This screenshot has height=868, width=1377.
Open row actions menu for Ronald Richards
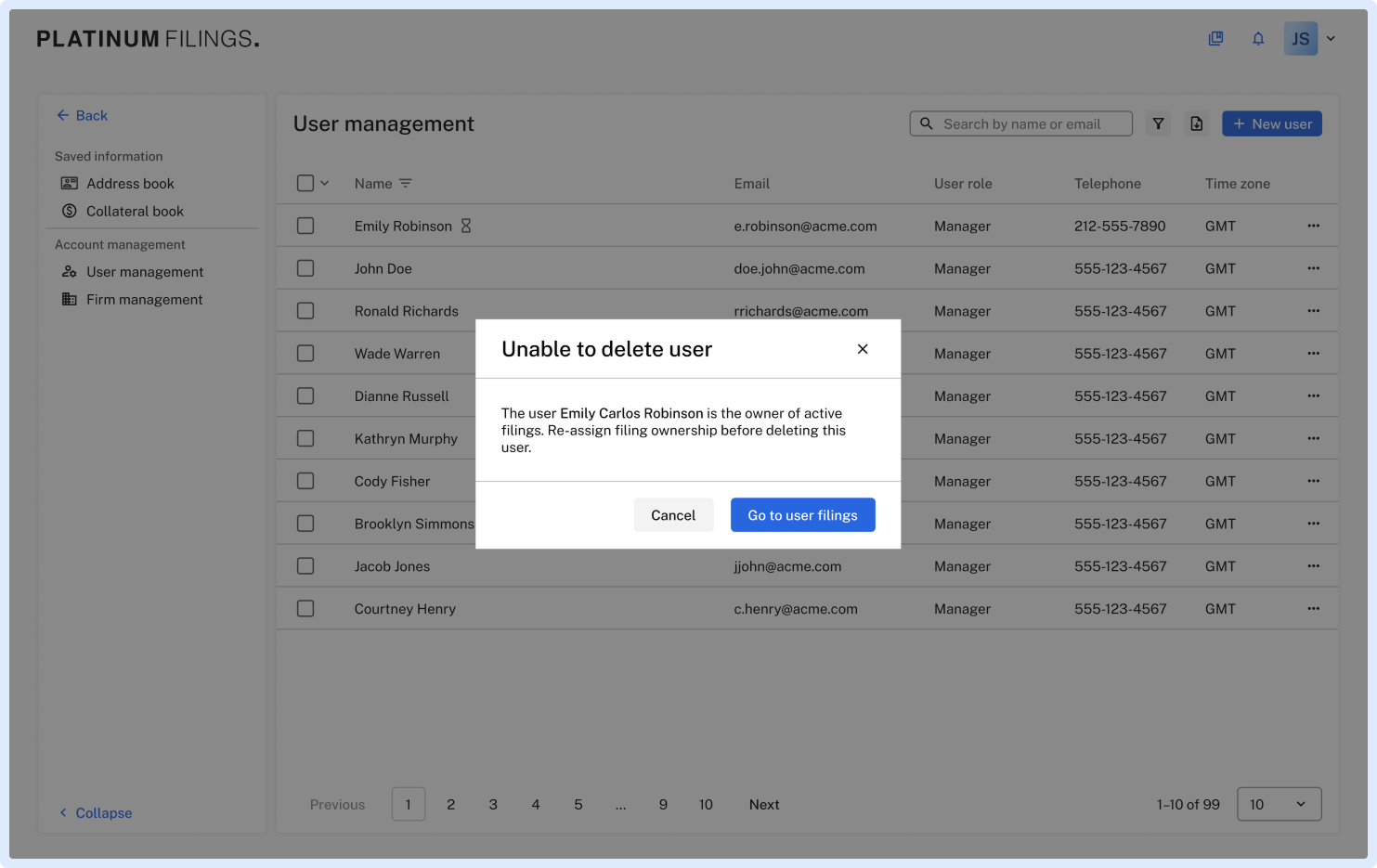coord(1313,311)
